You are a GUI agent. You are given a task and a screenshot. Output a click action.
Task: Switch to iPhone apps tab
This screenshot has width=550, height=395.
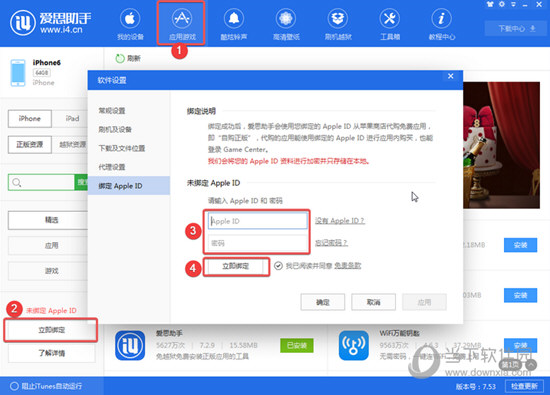30,119
